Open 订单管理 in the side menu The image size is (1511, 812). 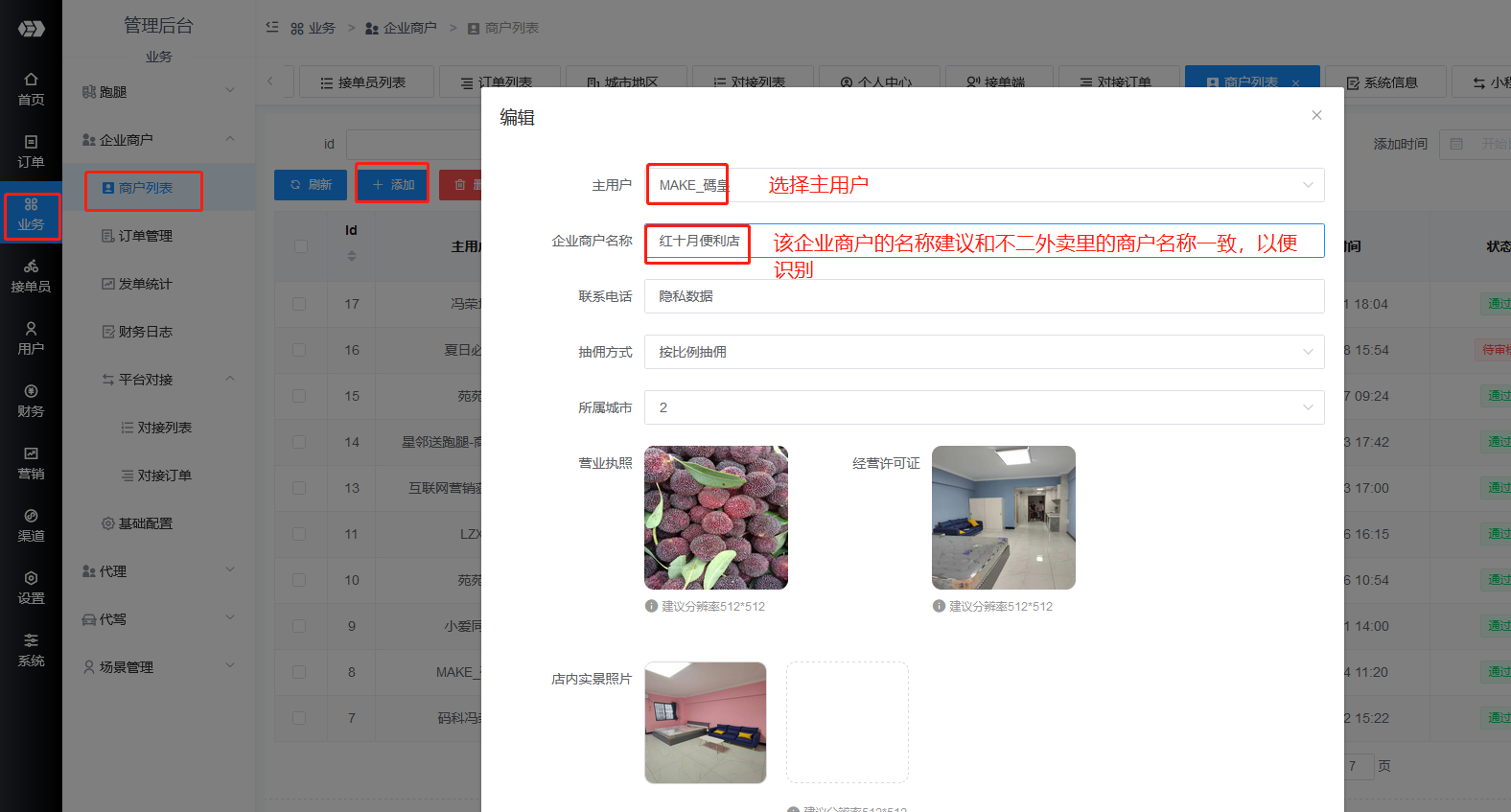pos(145,236)
